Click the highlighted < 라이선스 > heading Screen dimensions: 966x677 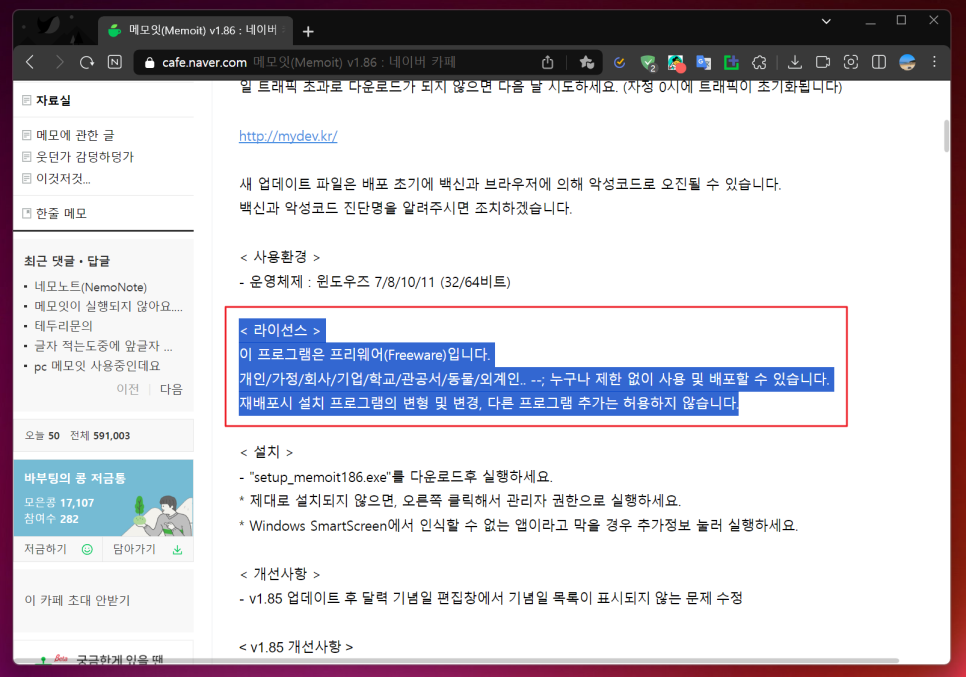pos(280,331)
